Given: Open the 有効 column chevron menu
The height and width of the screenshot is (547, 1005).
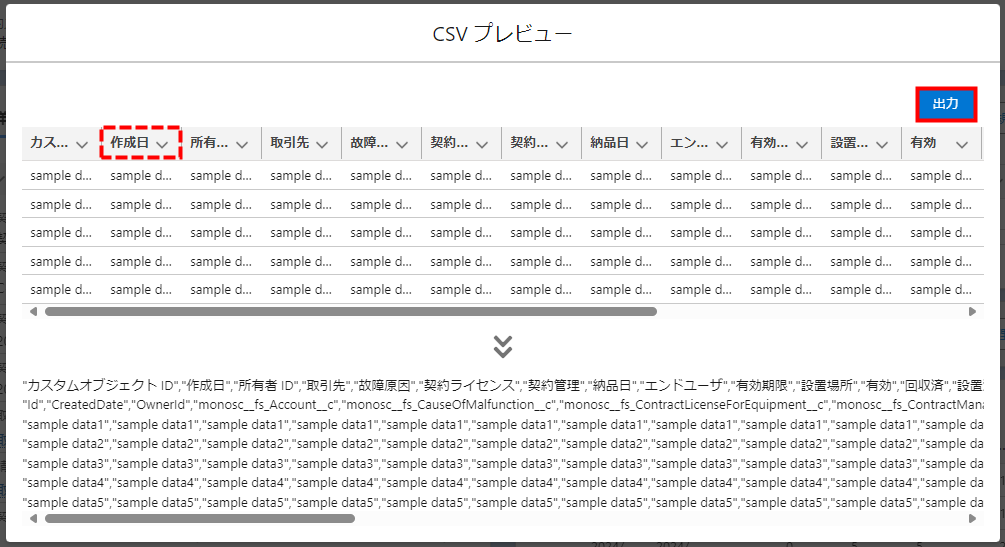Looking at the screenshot, I should click(x=962, y=144).
